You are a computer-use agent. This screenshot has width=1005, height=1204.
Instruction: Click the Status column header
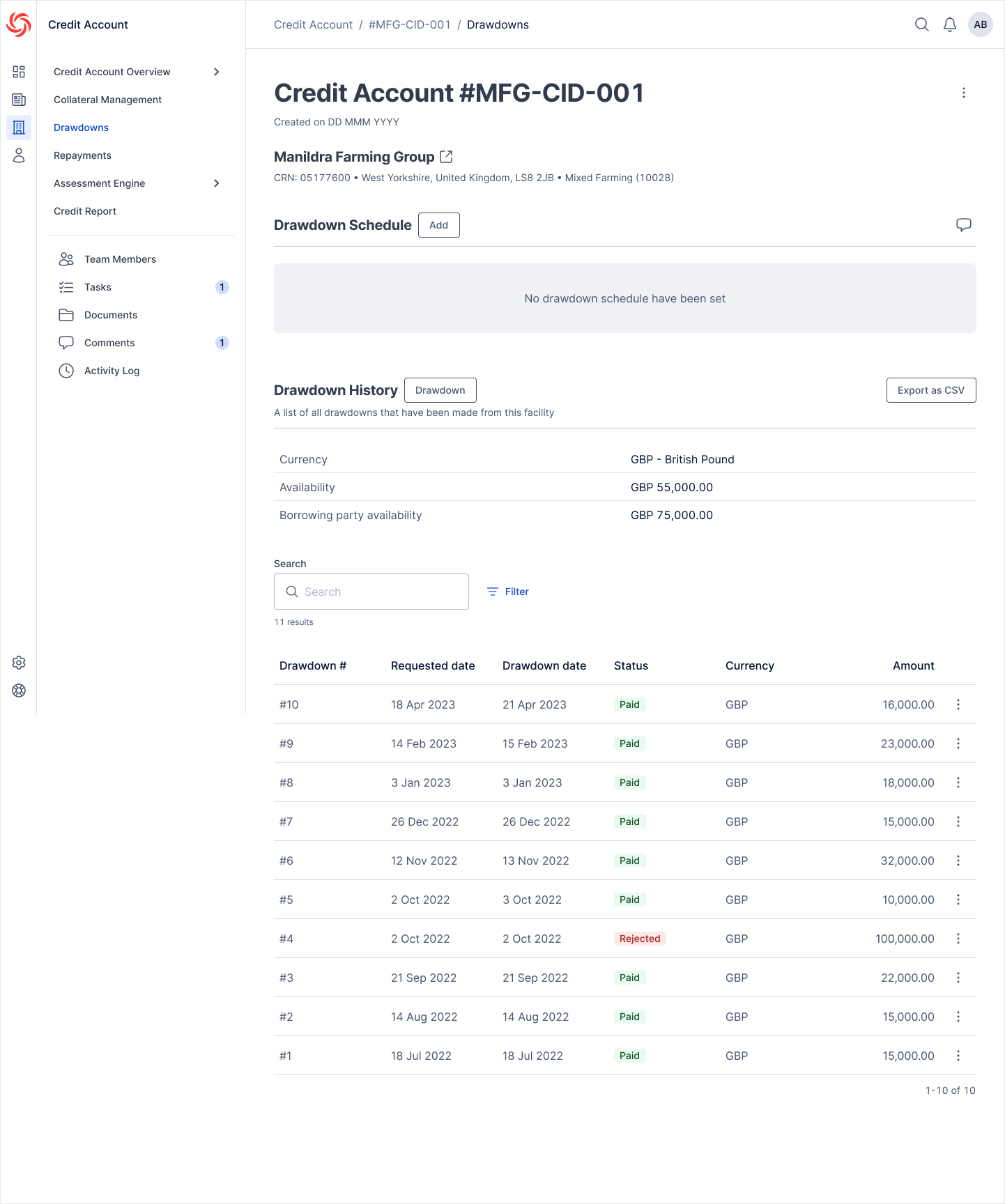point(631,665)
